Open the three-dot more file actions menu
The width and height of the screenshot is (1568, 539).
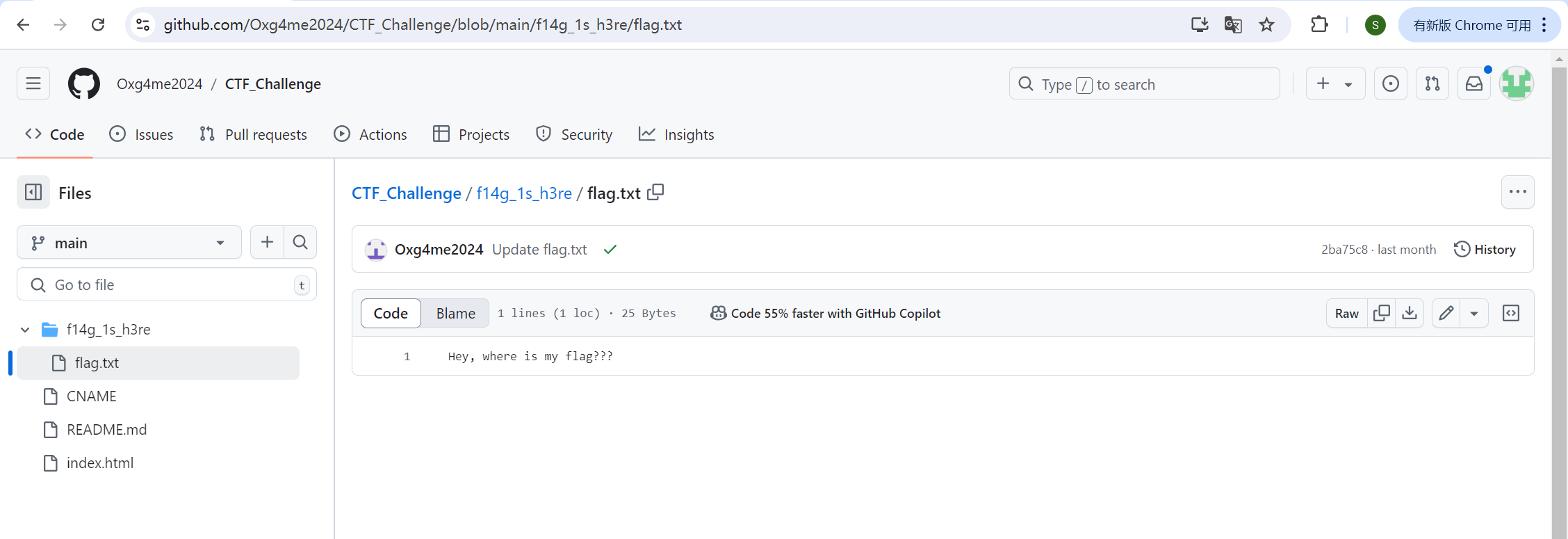tap(1517, 192)
